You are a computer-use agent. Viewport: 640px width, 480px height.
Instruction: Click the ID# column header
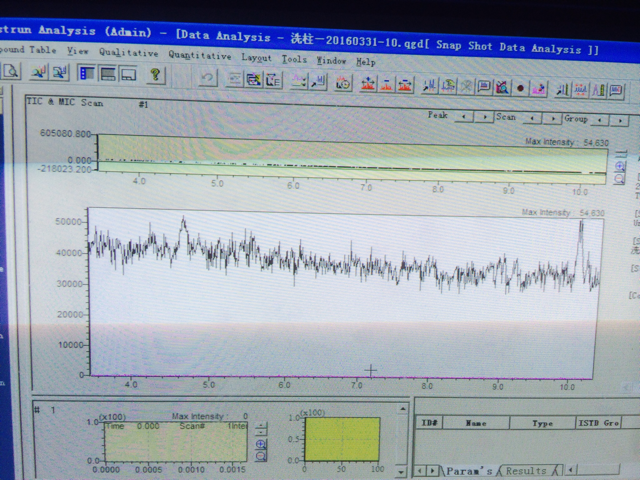coord(429,422)
